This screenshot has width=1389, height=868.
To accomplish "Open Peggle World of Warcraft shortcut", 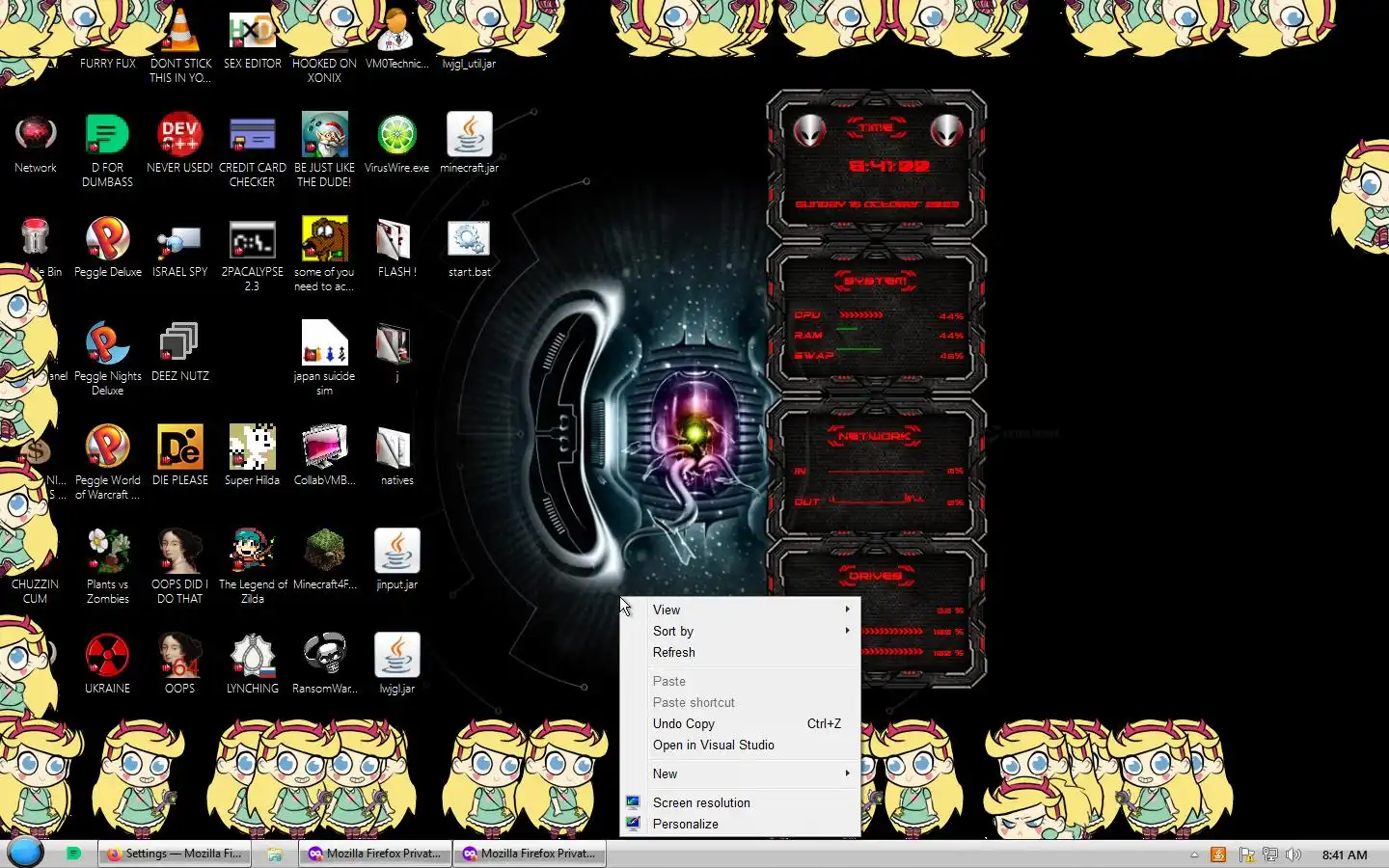I will pyautogui.click(x=108, y=448).
